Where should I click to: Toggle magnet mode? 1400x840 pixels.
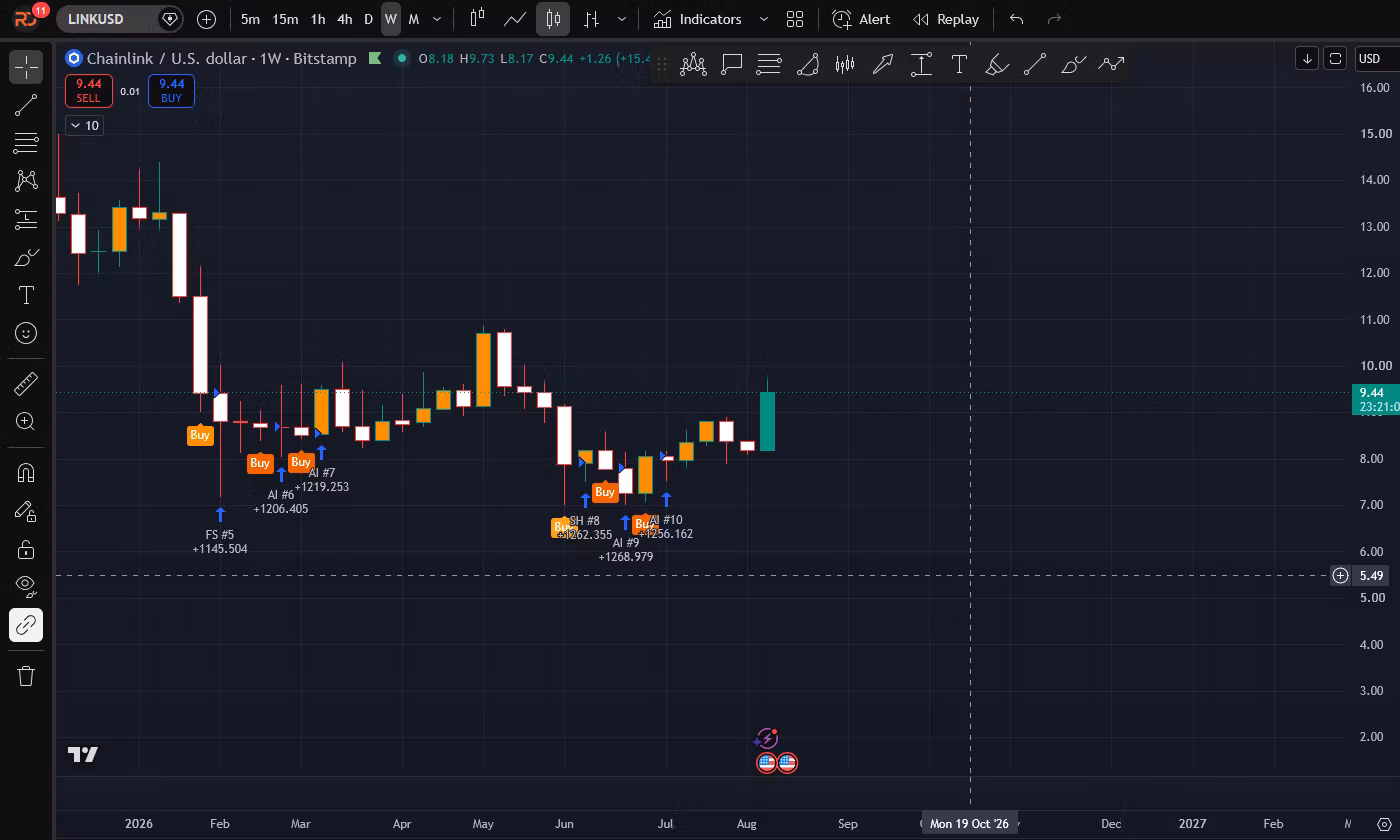pos(26,472)
